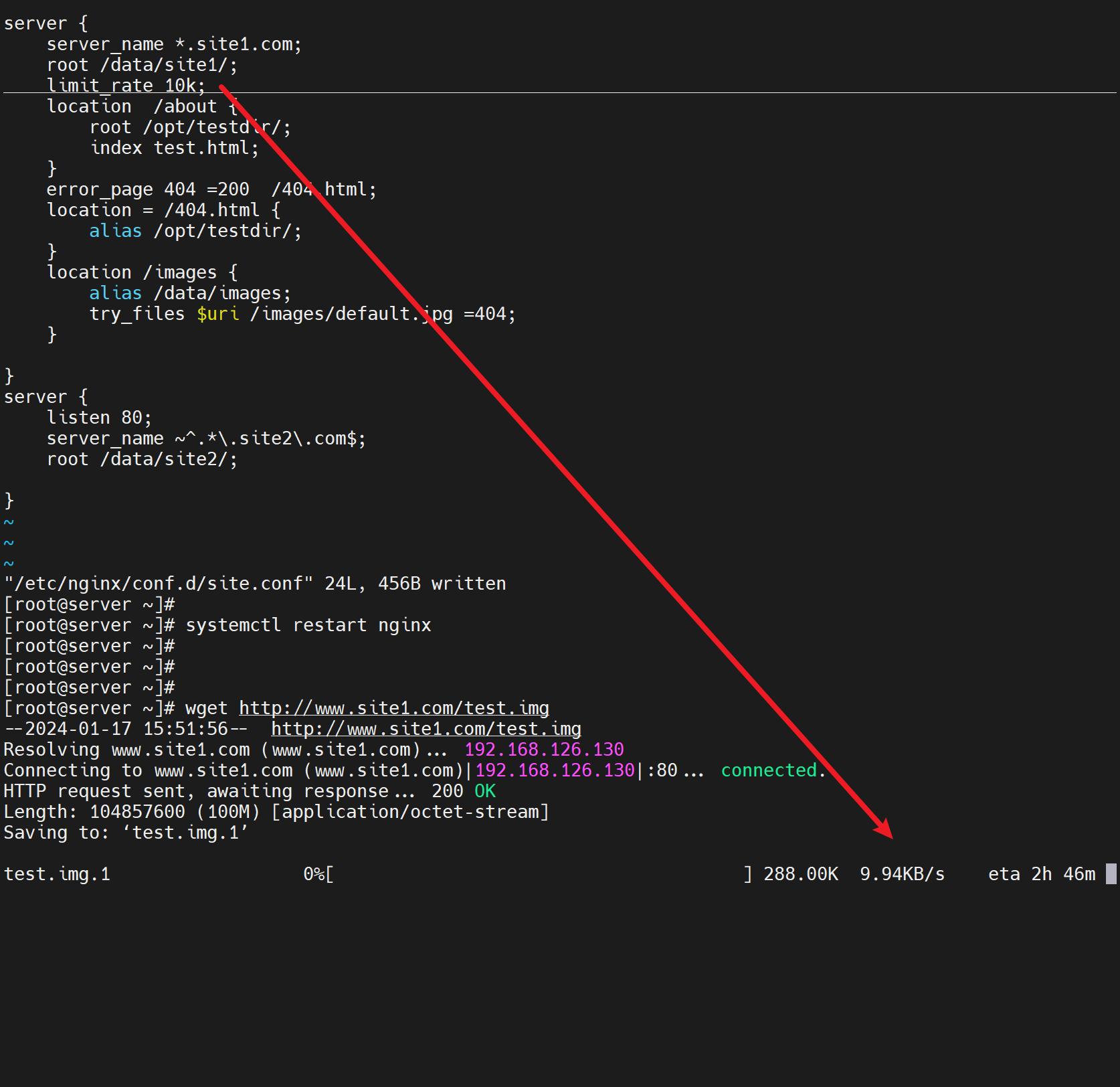The width and height of the screenshot is (1120, 1087).
Task: Click the wget download progress bar
Action: [539, 874]
